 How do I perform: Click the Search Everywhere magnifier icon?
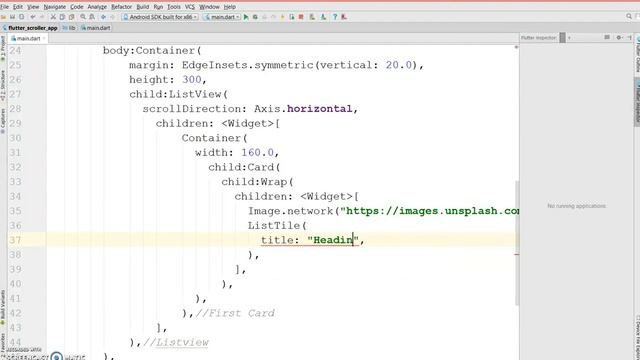[629, 17]
